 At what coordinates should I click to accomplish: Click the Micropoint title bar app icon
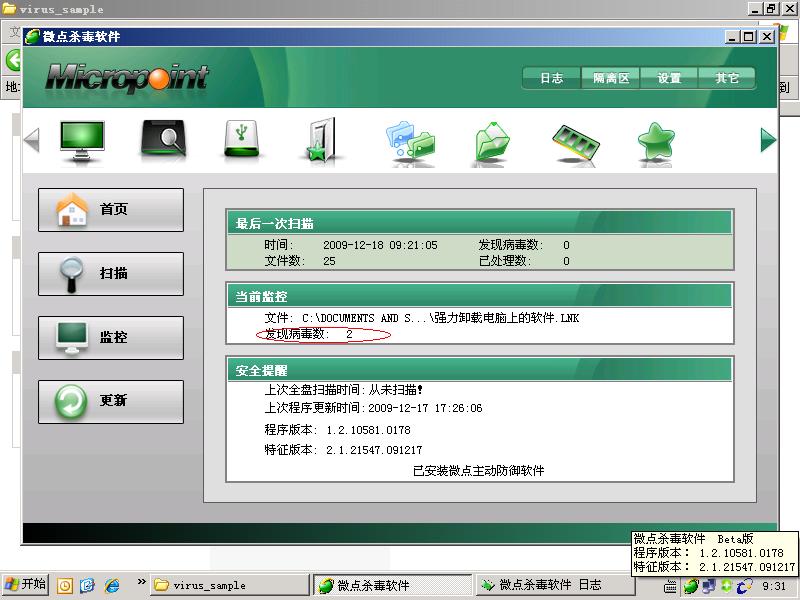point(32,37)
